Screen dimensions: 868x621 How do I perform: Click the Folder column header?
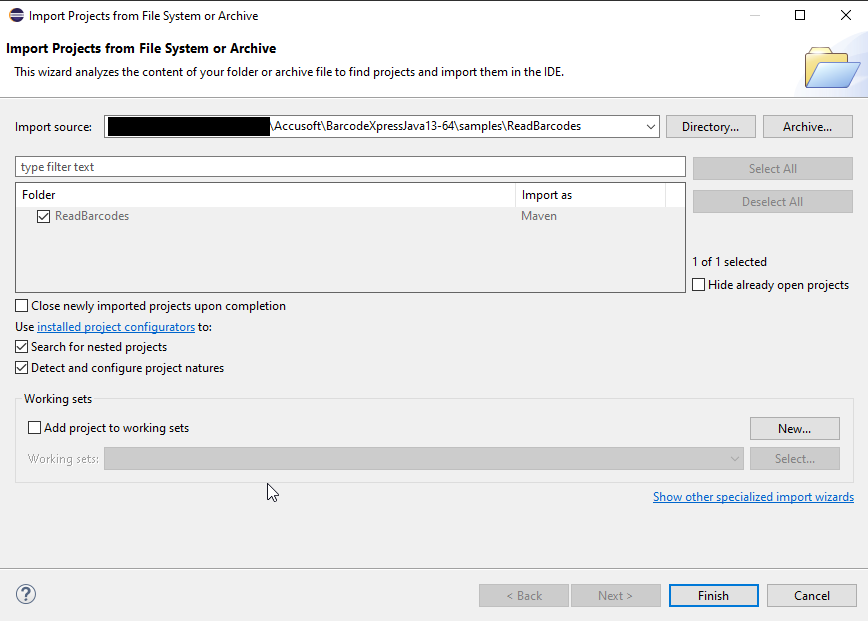coord(38,194)
